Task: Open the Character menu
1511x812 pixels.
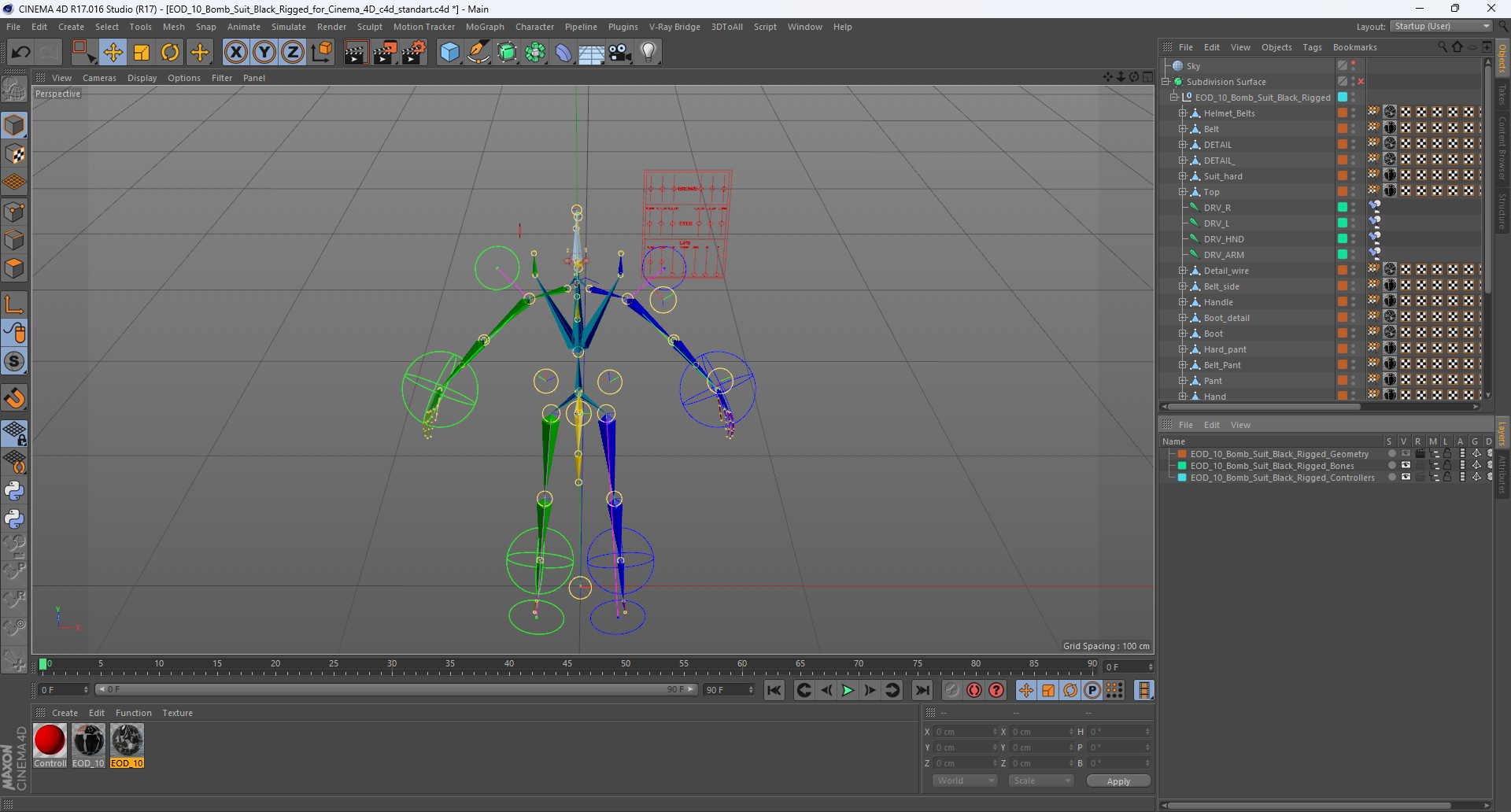Action: click(535, 27)
